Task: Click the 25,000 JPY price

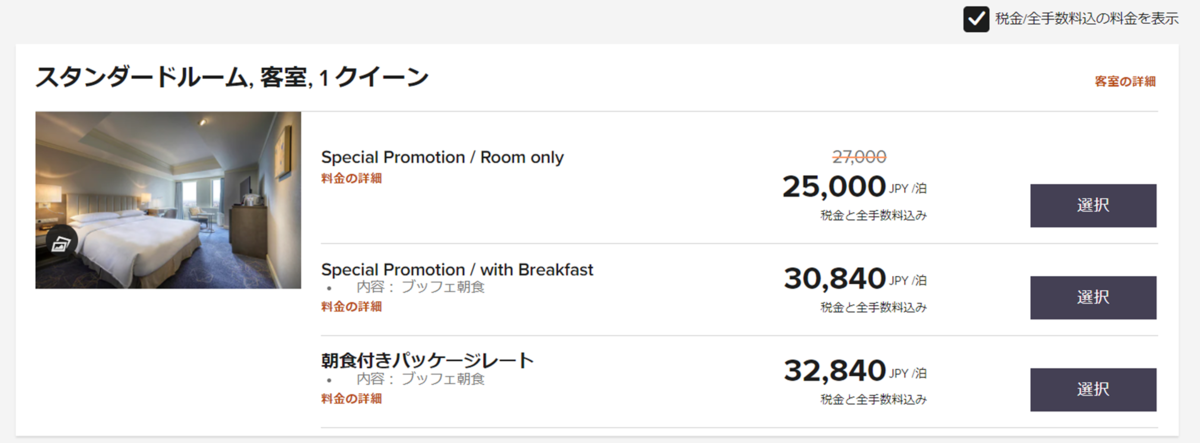Action: [x=834, y=186]
